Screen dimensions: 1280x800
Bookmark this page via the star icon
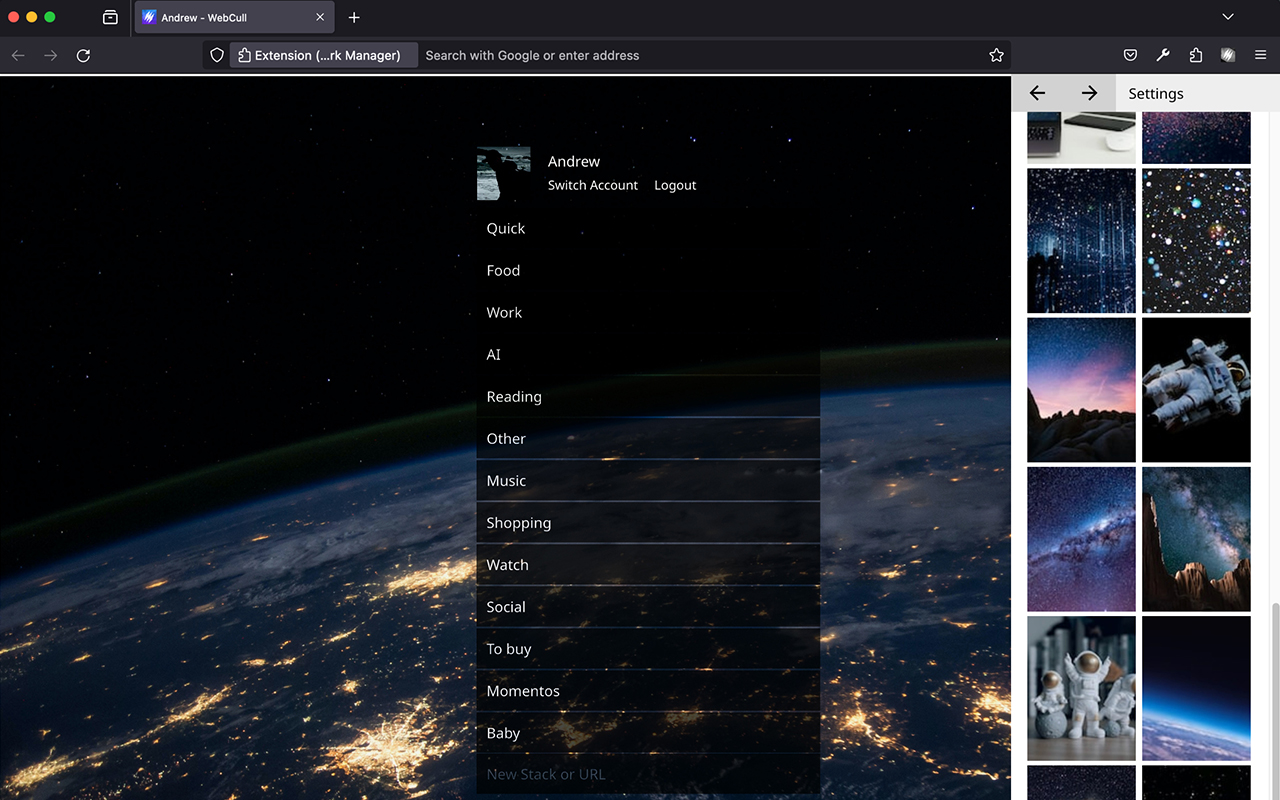(996, 55)
